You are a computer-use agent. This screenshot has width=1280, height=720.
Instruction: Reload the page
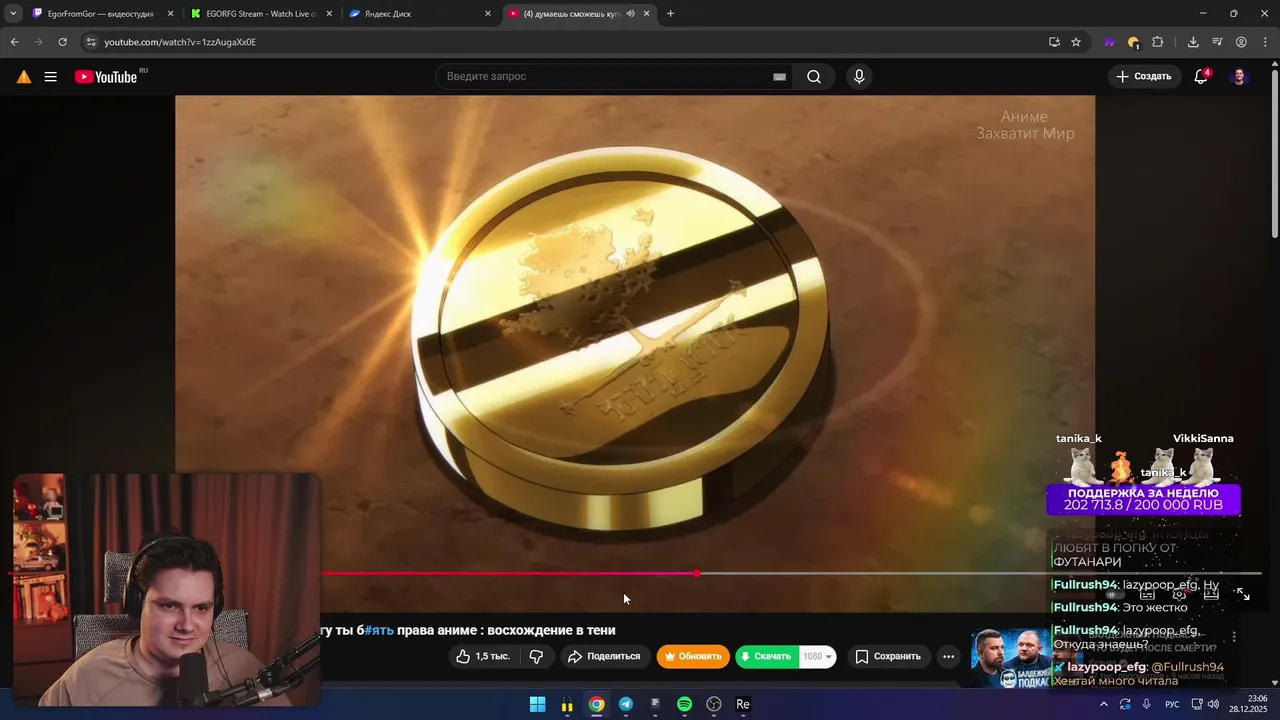62,42
